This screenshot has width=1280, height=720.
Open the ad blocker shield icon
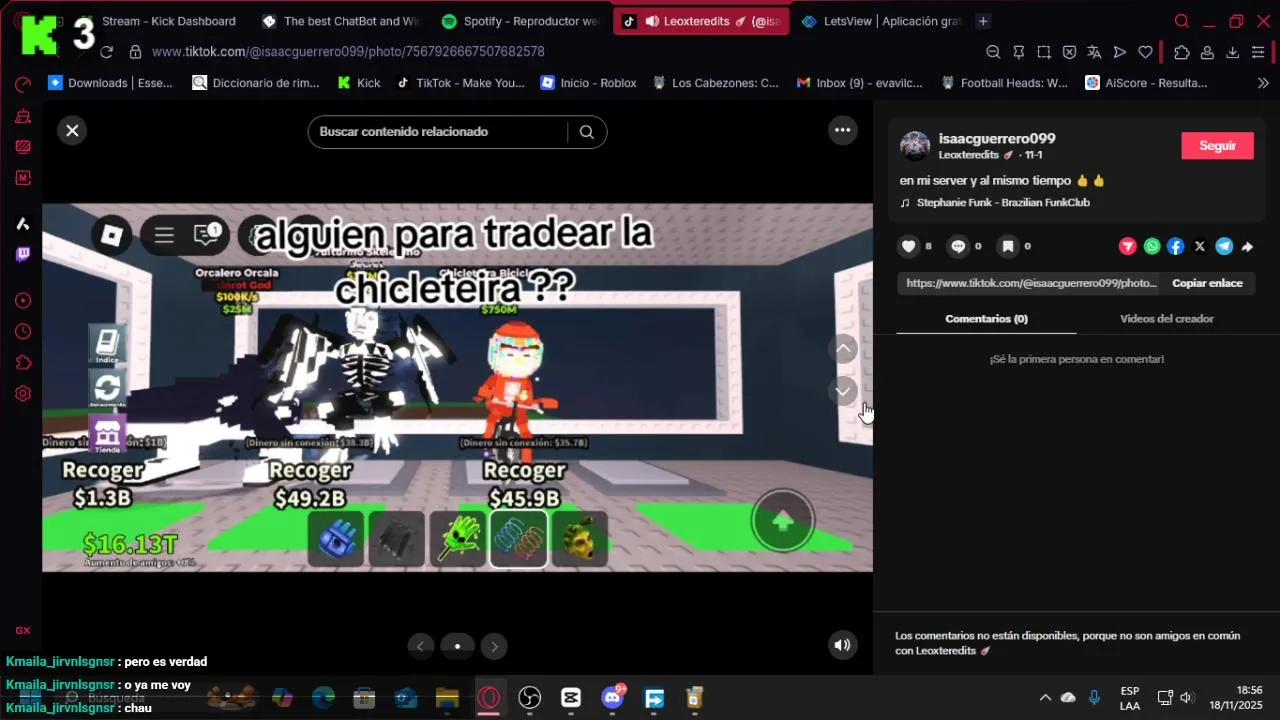pos(1069,52)
